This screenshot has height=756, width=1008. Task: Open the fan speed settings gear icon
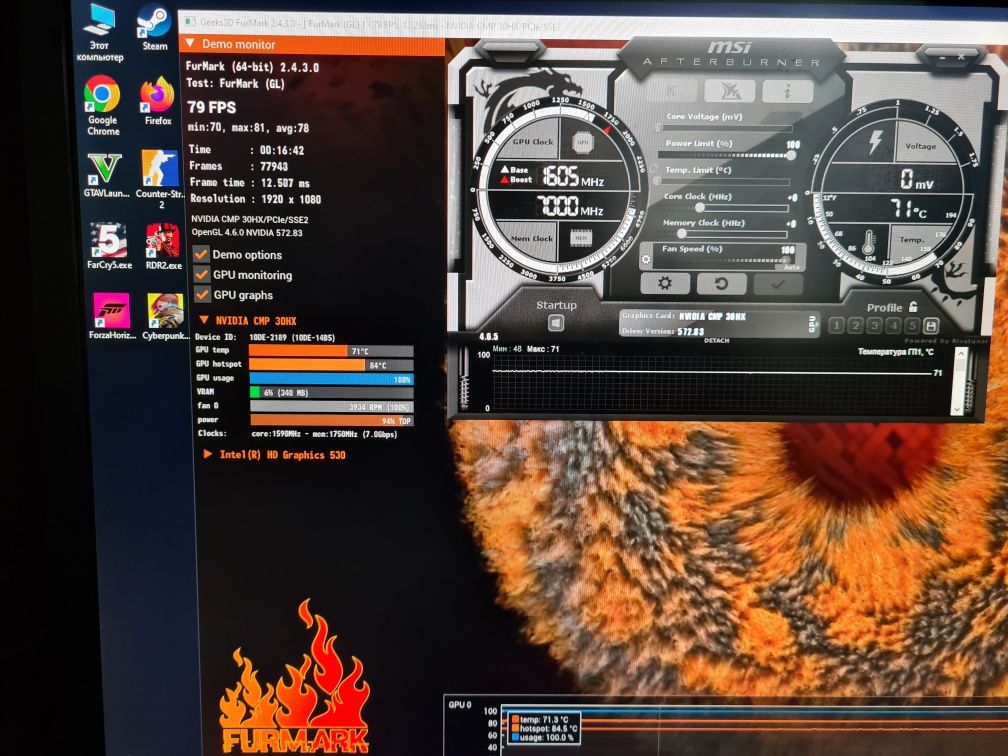[646, 259]
